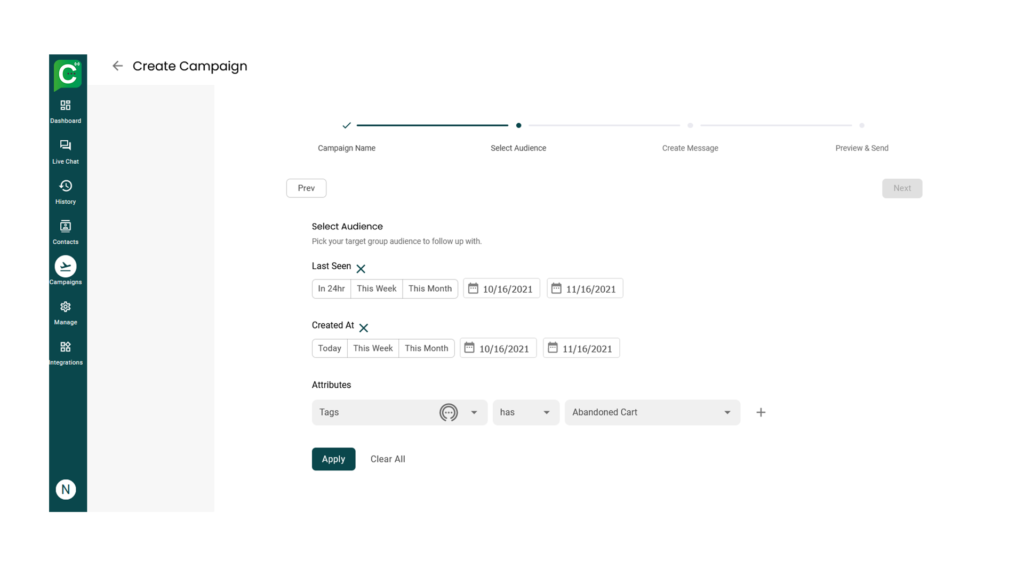This screenshot has width=1024, height=576.
Task: Add another attribute with plus icon
Action: click(761, 412)
